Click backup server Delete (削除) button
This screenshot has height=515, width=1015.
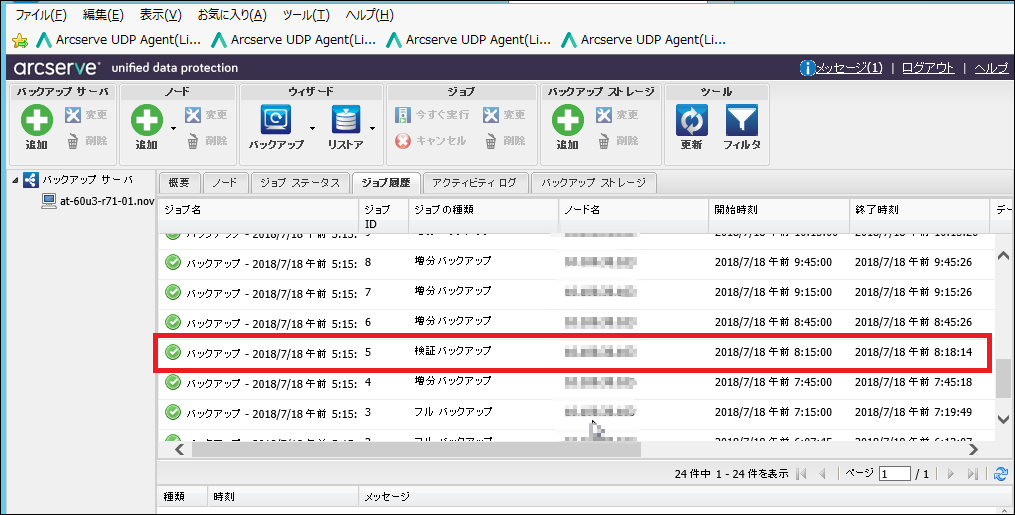point(87,140)
